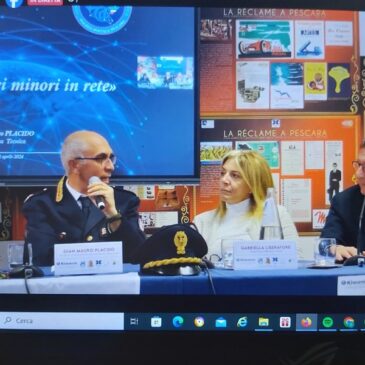Open the Microsoft Store taskbar icon

point(156,322)
